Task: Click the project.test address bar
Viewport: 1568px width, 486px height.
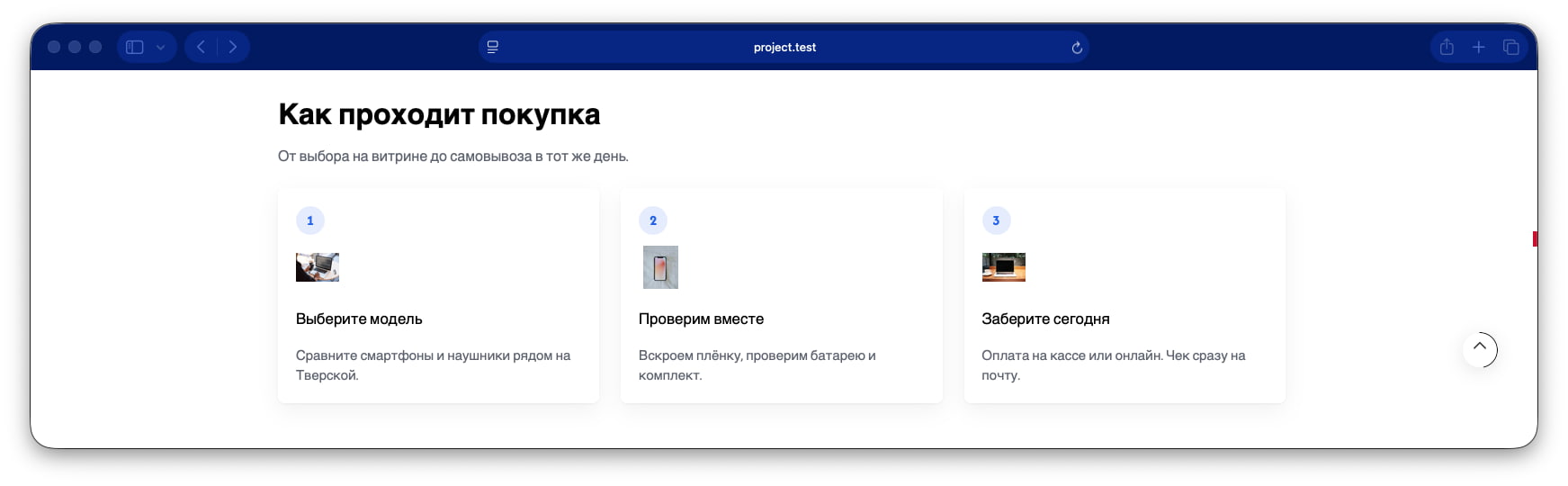Action: 784,47
